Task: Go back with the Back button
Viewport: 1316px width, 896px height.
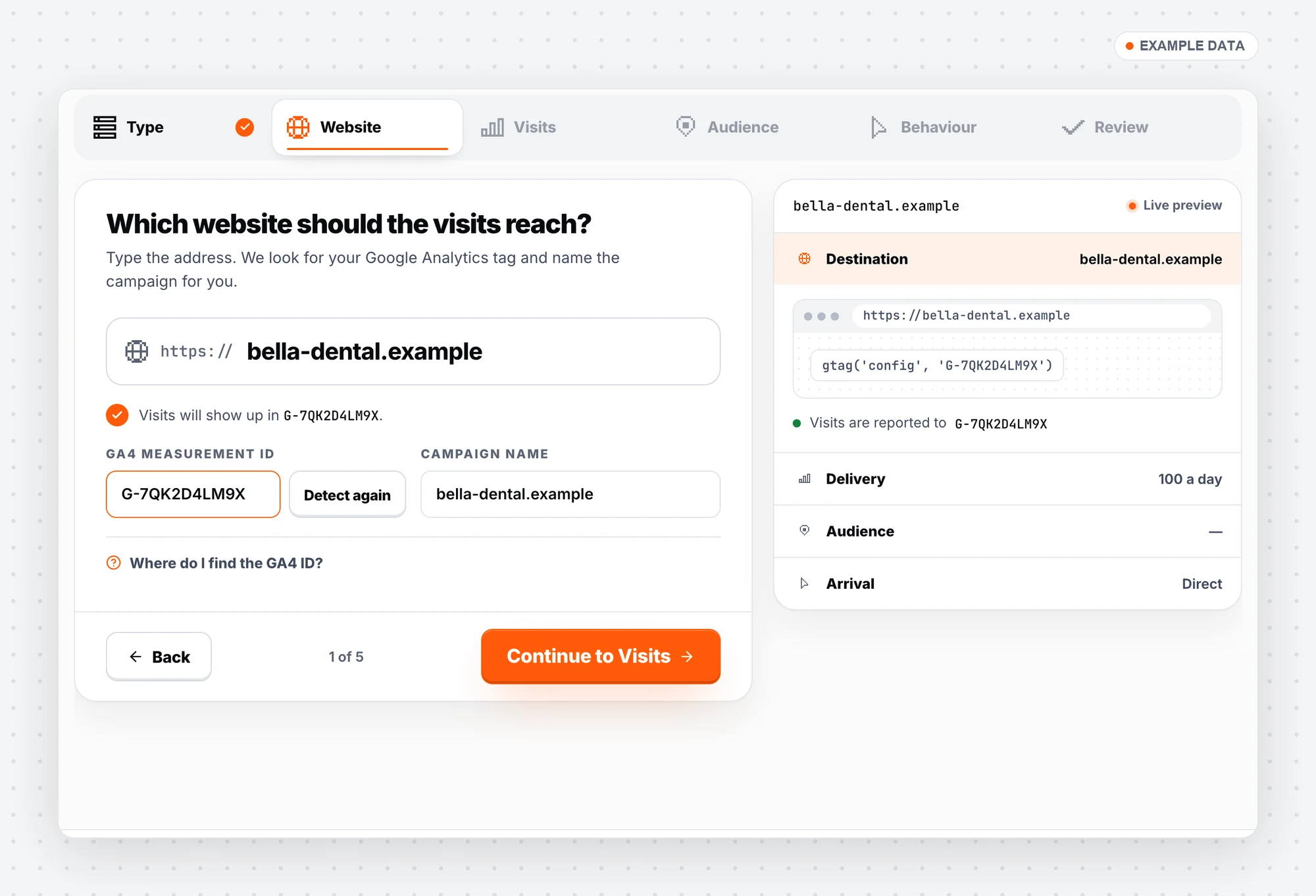Action: 159,657
